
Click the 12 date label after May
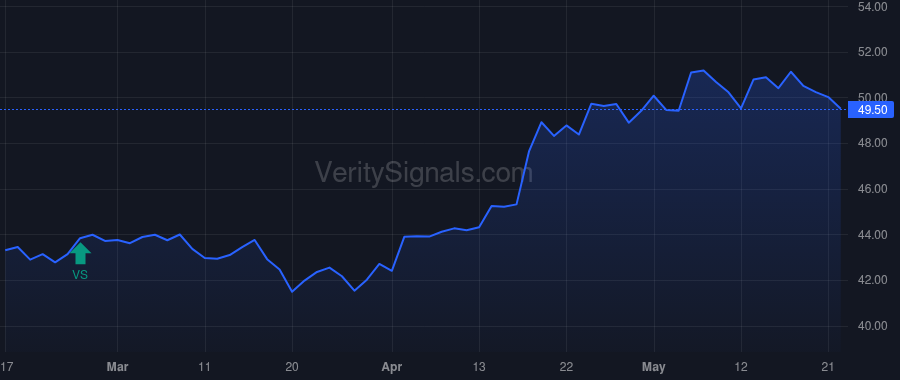click(741, 367)
